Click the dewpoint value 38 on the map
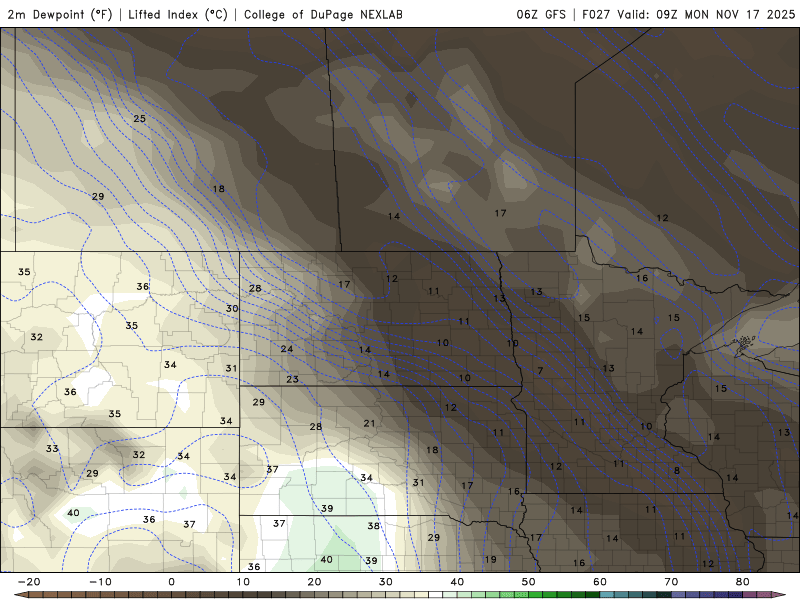The image size is (800, 600). [x=373, y=526]
